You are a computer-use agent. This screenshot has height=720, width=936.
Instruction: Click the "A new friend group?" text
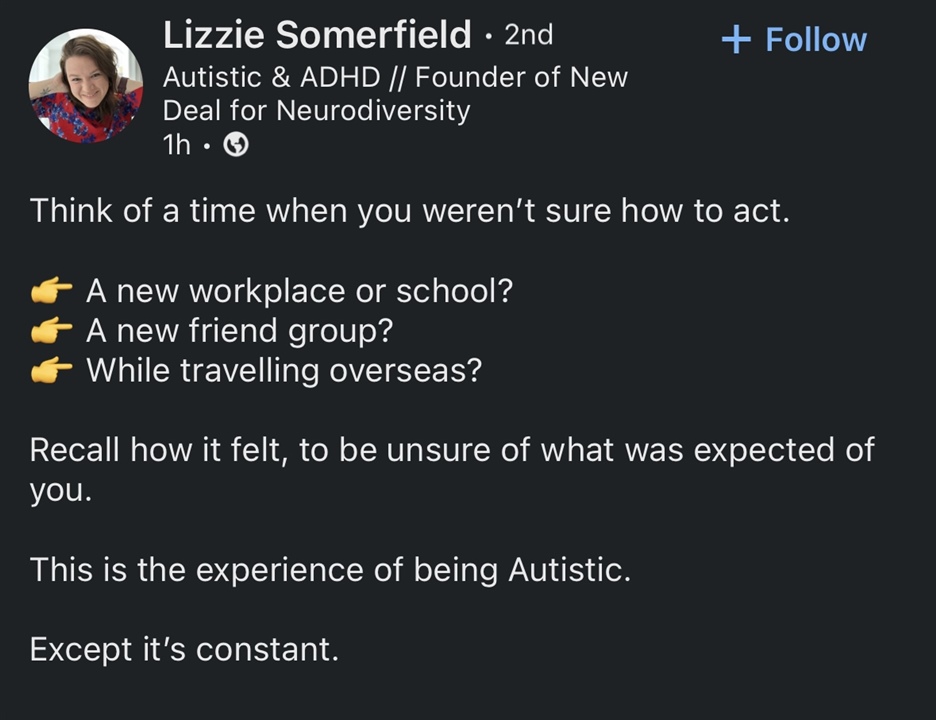point(238,331)
